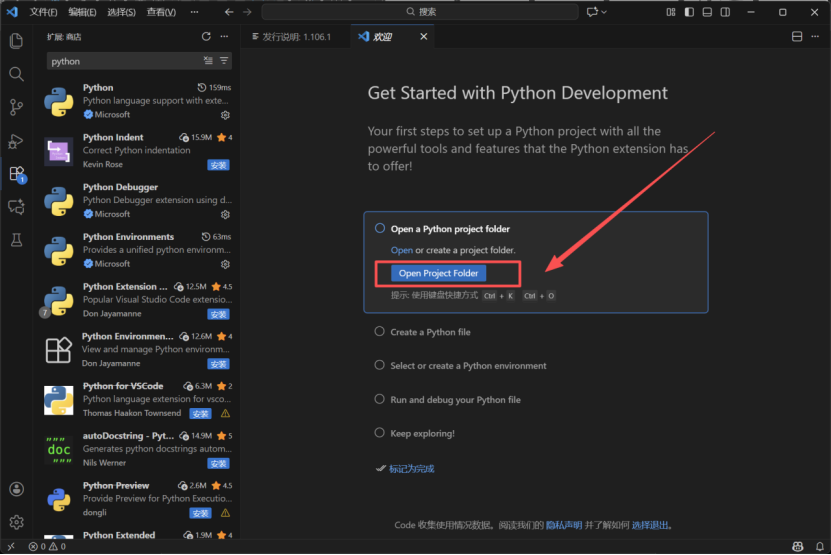Image resolution: width=831 pixels, height=555 pixels.
Task: Mark Open a Python project folder step done
Action: (380, 228)
